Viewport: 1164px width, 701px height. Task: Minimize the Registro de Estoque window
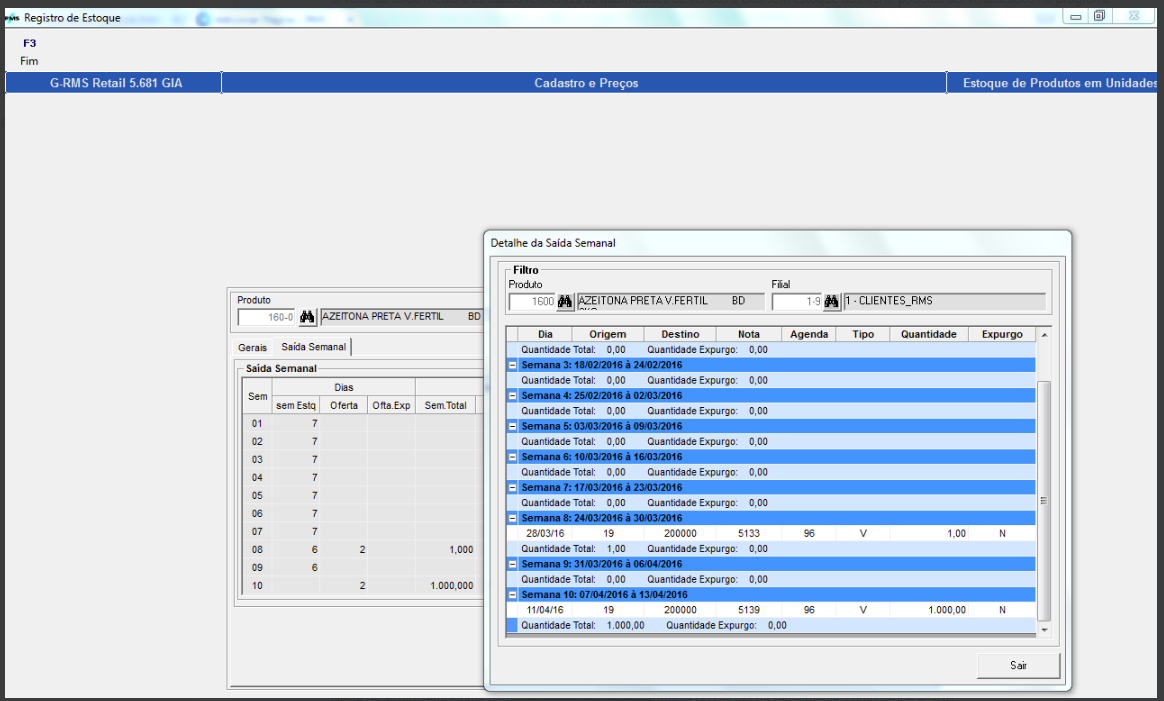(x=1075, y=16)
